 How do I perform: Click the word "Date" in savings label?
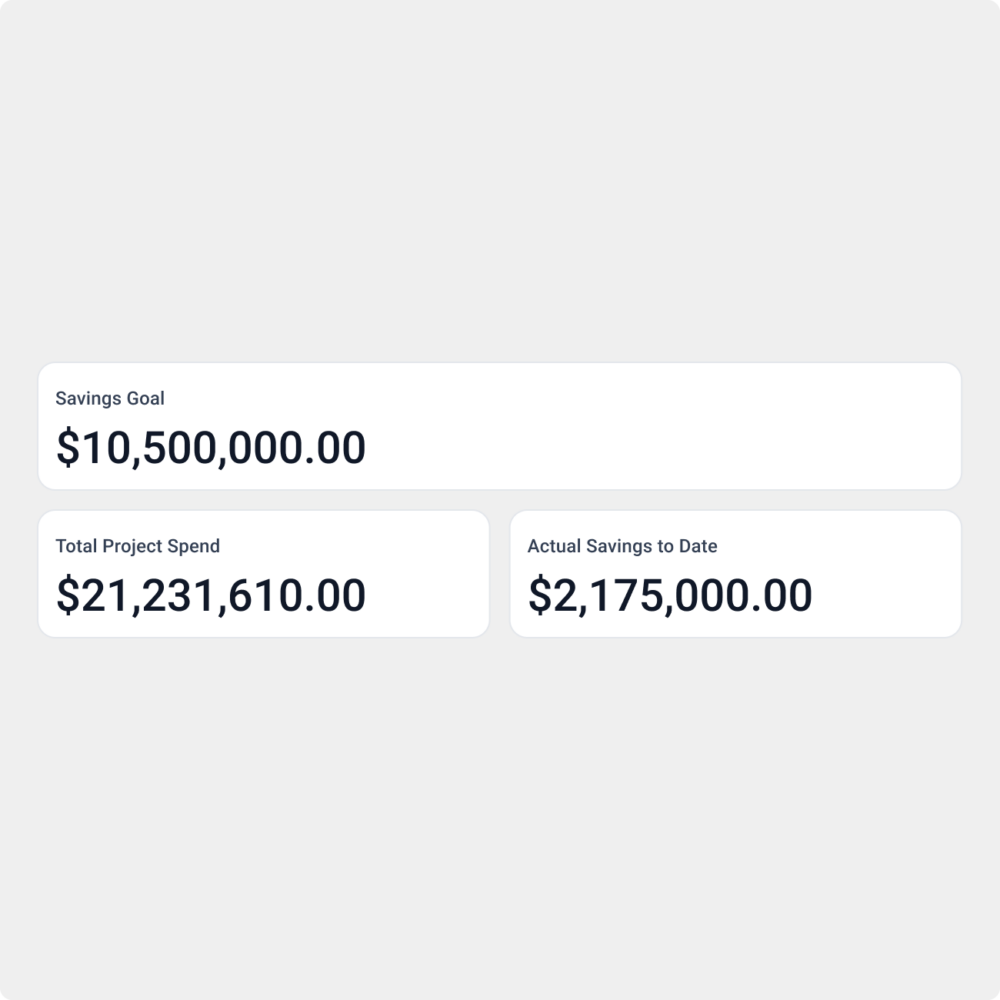[x=698, y=546]
